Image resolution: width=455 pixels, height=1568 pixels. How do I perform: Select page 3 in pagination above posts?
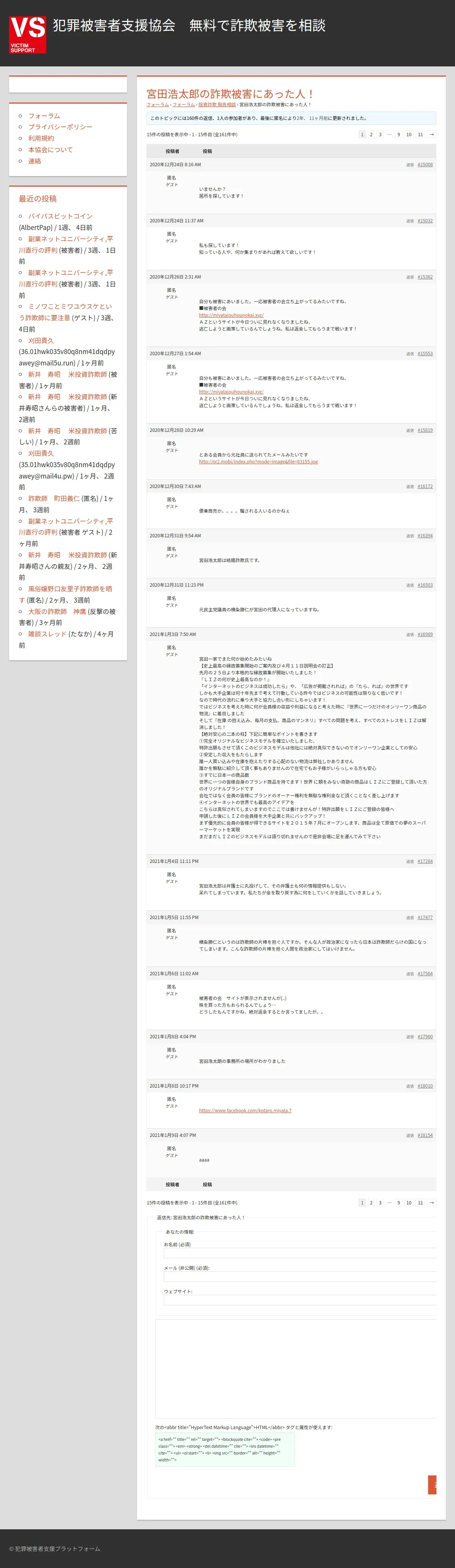[380, 134]
